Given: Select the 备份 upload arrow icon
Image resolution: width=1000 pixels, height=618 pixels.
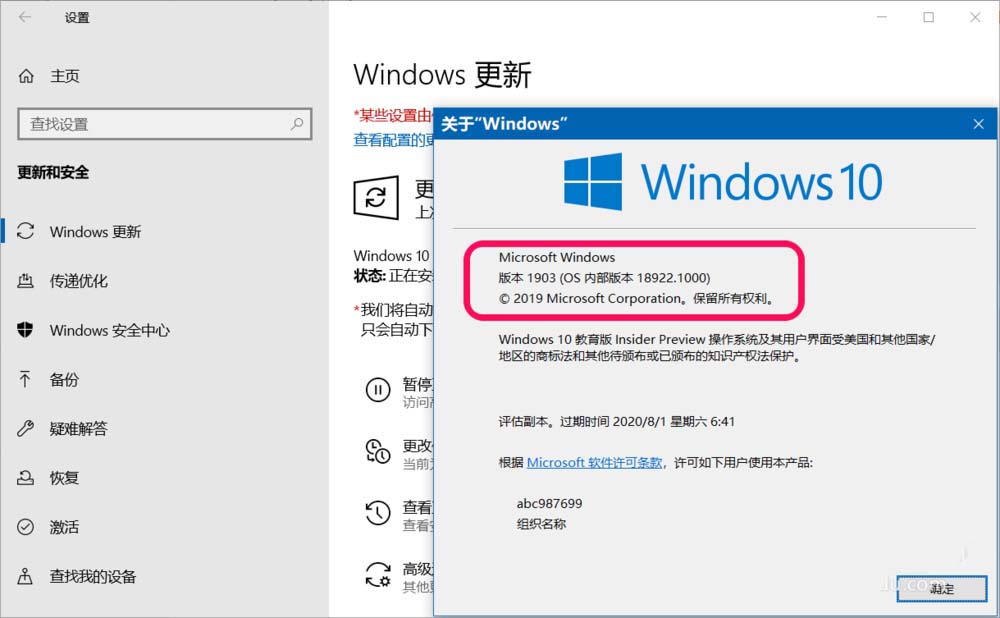Looking at the screenshot, I should (25, 379).
